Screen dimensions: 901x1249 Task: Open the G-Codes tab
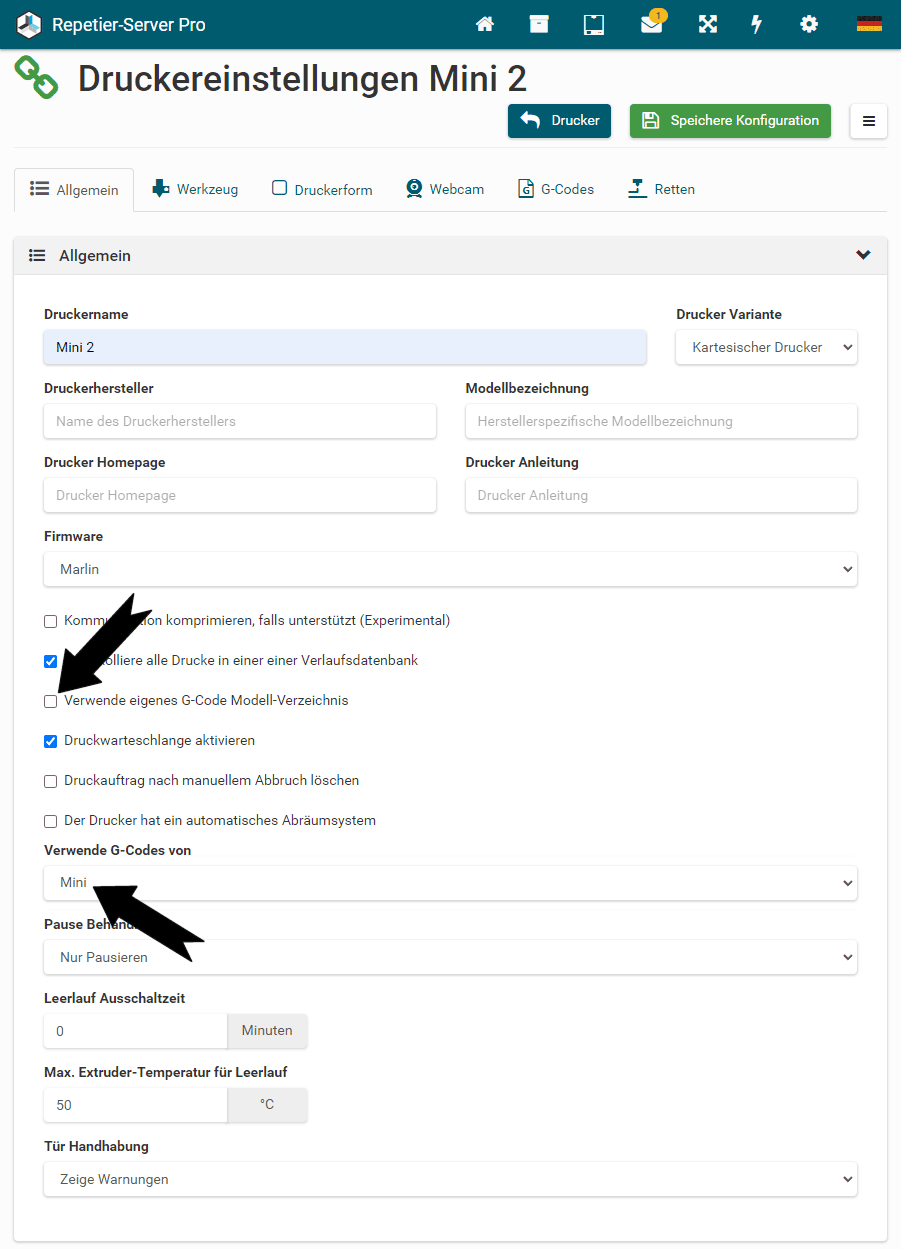click(x=556, y=189)
